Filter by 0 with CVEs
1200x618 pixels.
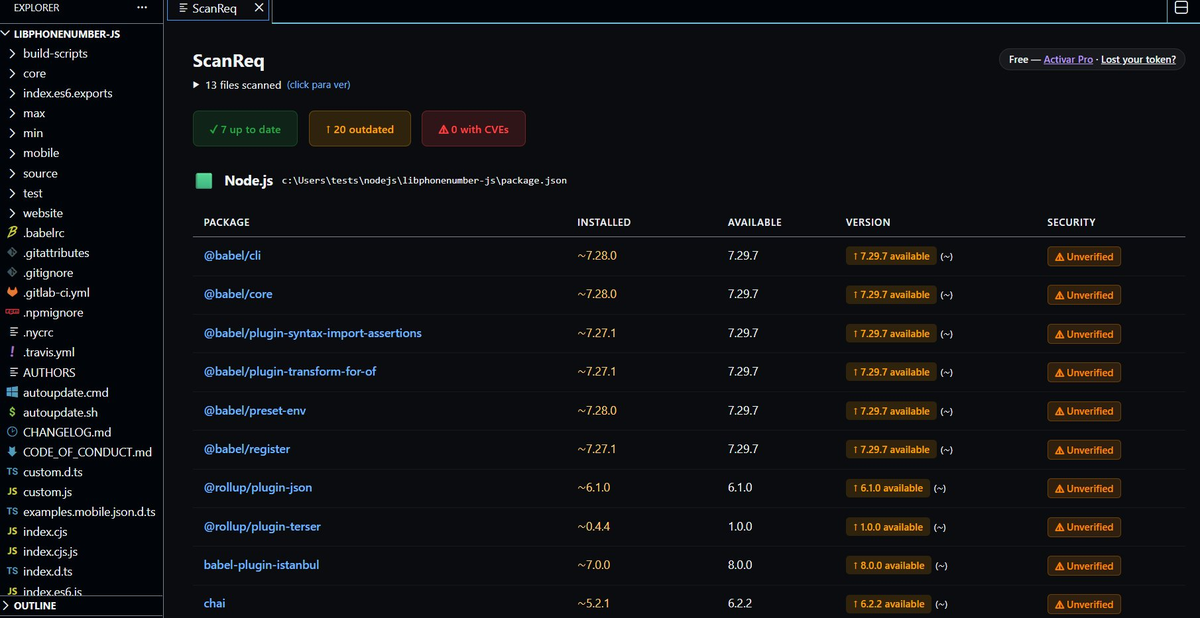[473, 129]
